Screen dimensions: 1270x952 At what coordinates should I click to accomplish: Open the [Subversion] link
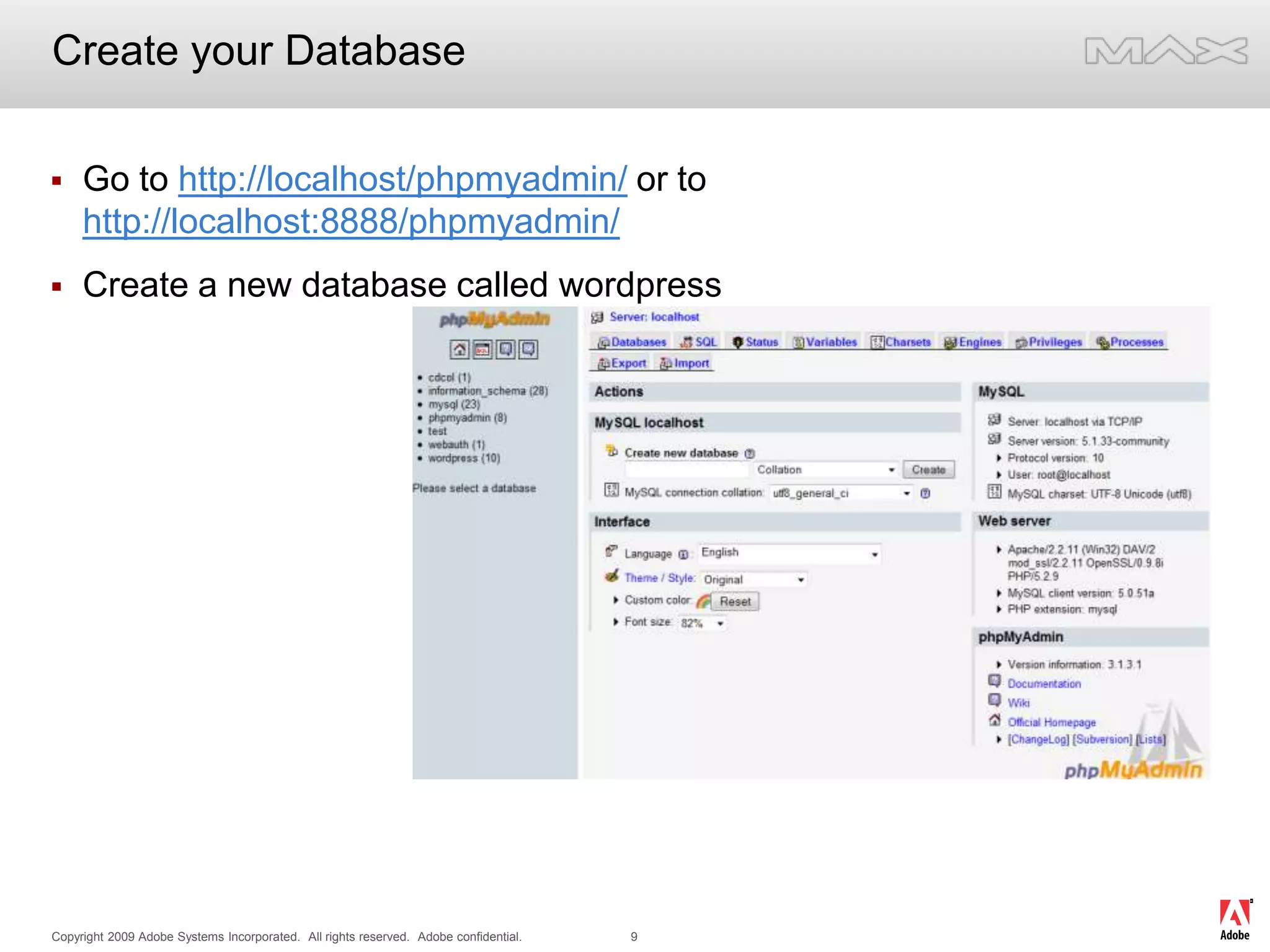tap(1103, 739)
